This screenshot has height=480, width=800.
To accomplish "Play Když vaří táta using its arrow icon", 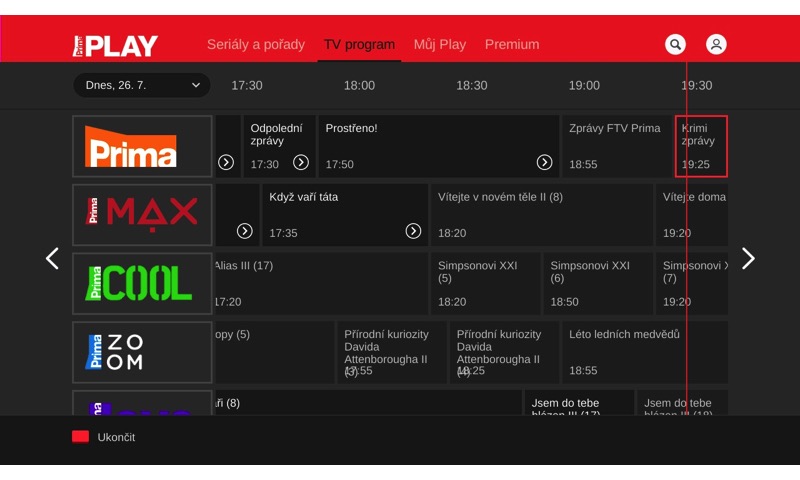I will coord(413,231).
